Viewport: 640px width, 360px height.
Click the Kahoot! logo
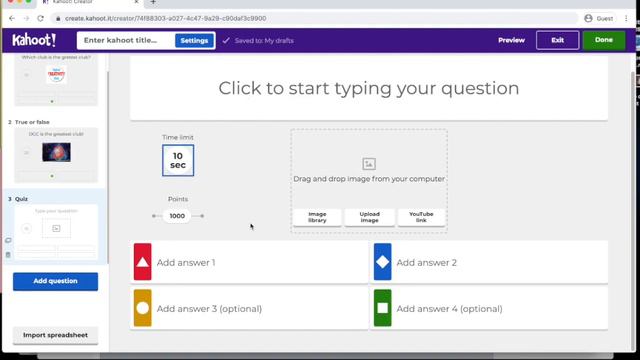pos(34,40)
